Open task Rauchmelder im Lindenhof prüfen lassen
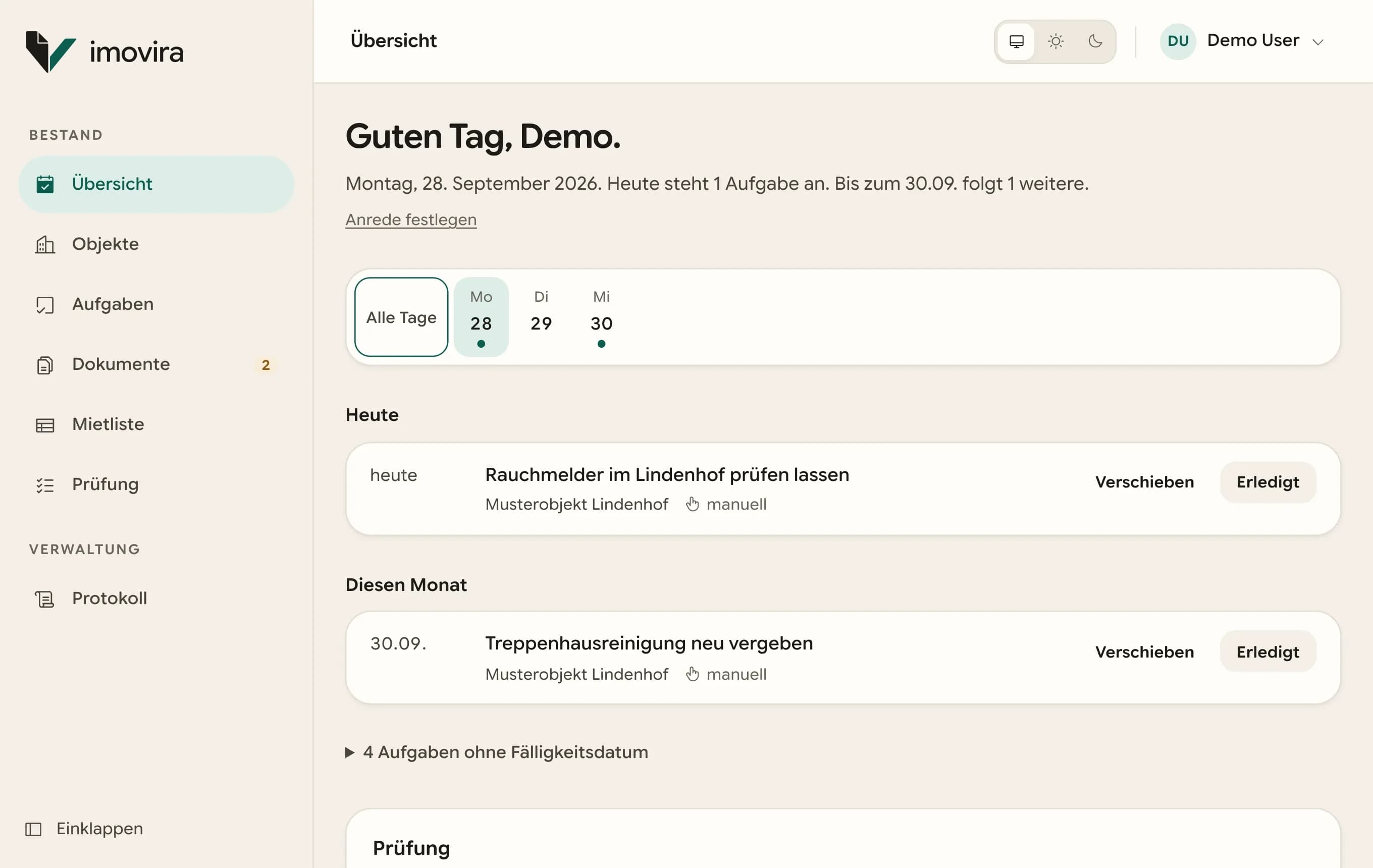Viewport: 1373px width, 868px height. (666, 475)
